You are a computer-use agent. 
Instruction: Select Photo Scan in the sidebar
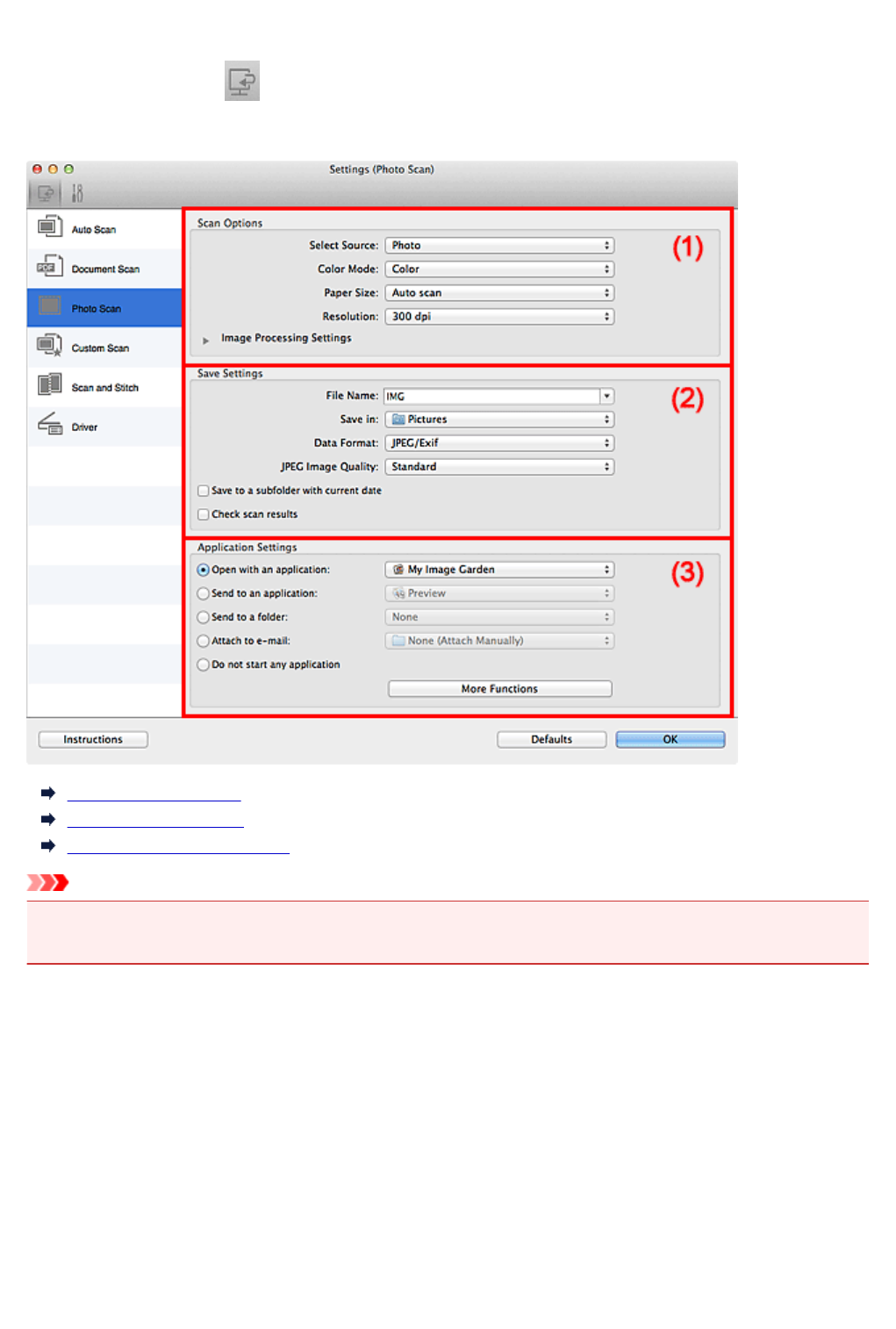[x=104, y=308]
